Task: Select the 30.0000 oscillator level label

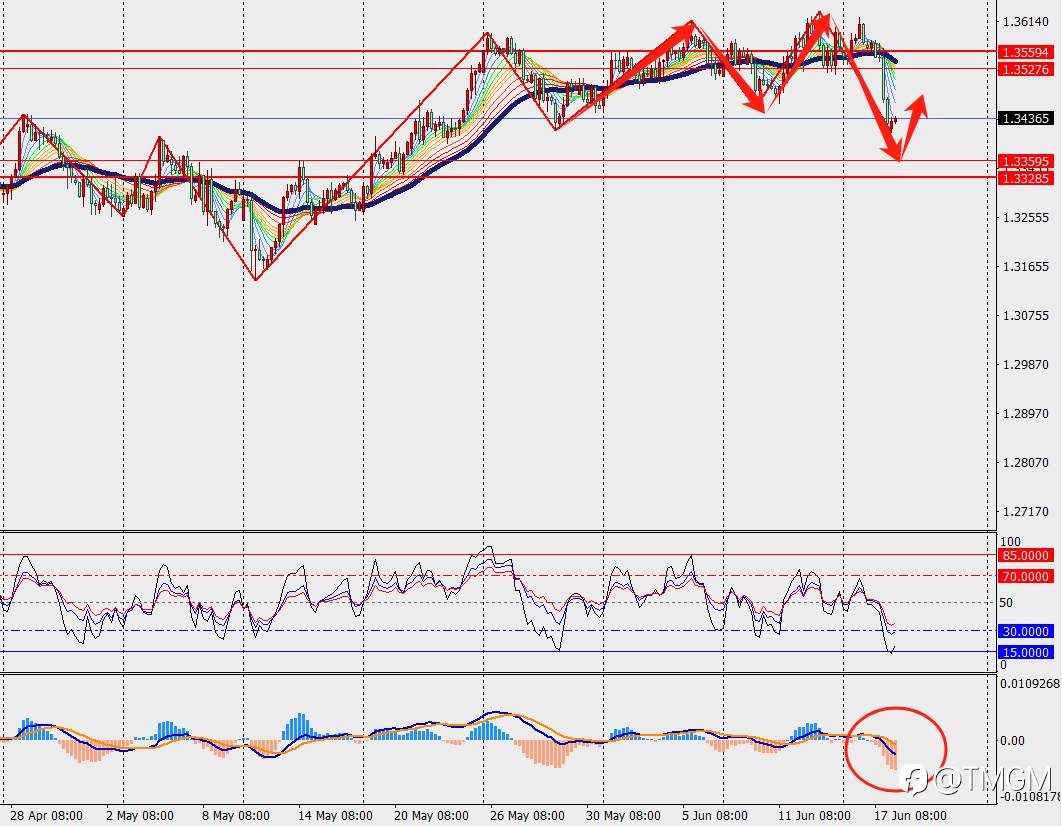Action: (x=1025, y=631)
